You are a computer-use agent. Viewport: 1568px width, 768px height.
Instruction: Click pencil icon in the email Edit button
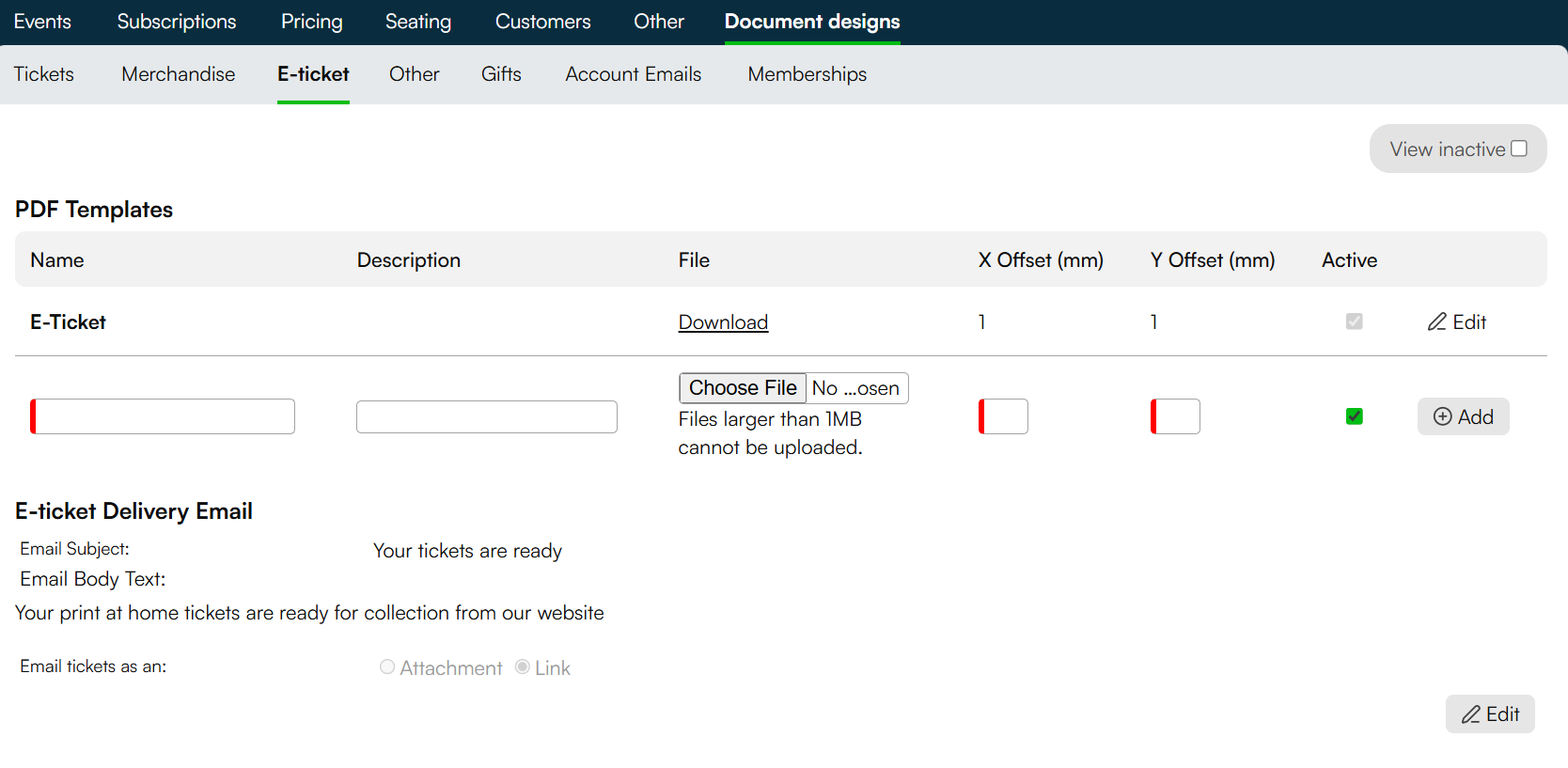click(1471, 714)
